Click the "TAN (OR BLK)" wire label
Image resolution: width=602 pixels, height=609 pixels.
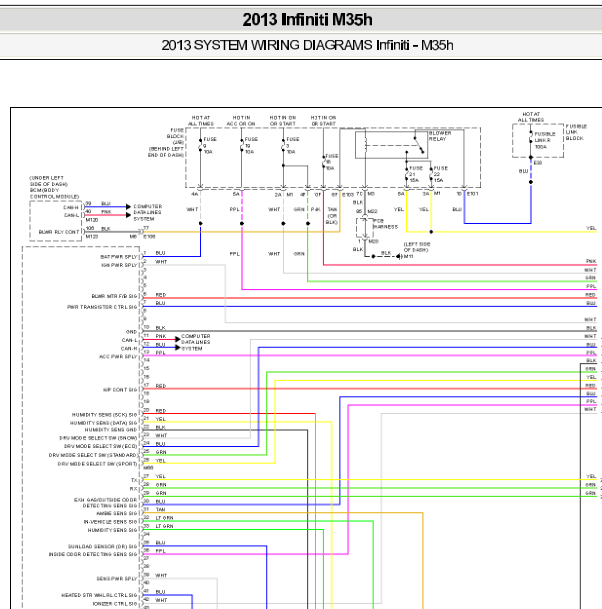click(332, 216)
